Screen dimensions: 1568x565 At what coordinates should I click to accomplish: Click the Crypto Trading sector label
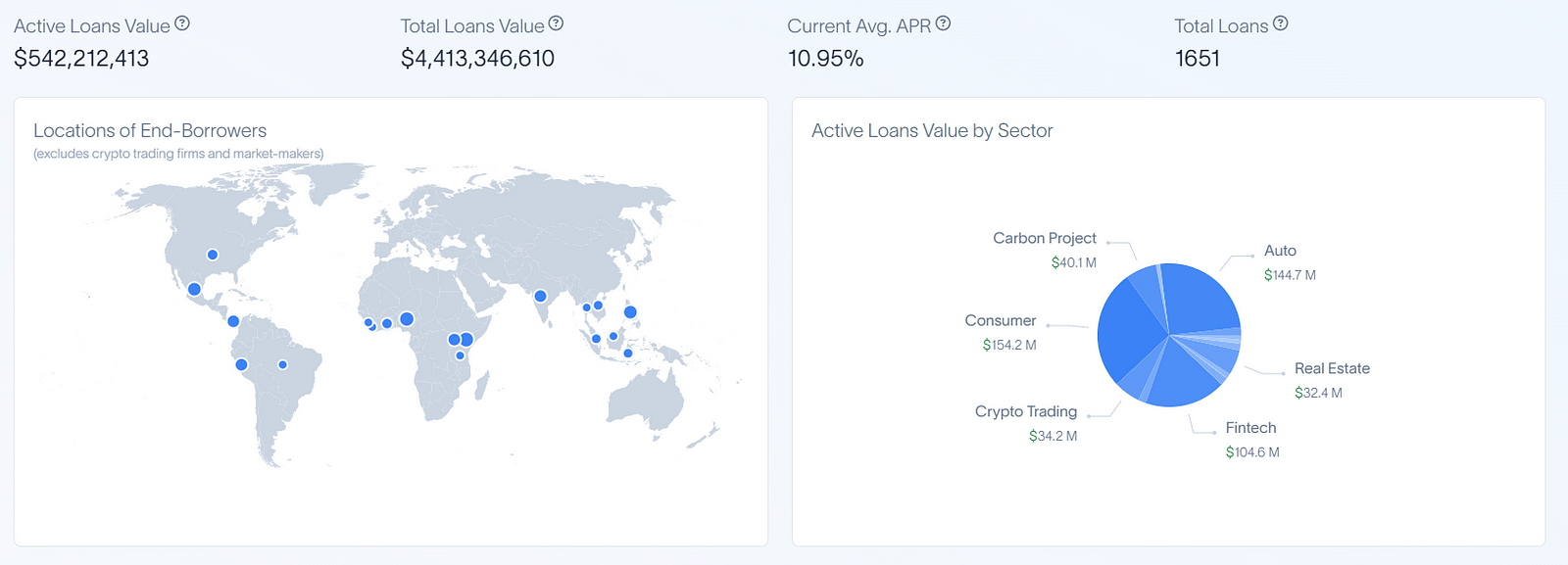click(x=1025, y=411)
